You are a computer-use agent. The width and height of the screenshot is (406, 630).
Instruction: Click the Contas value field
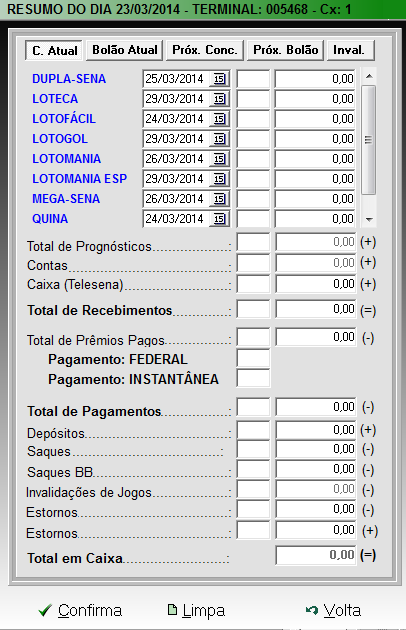coord(316,263)
